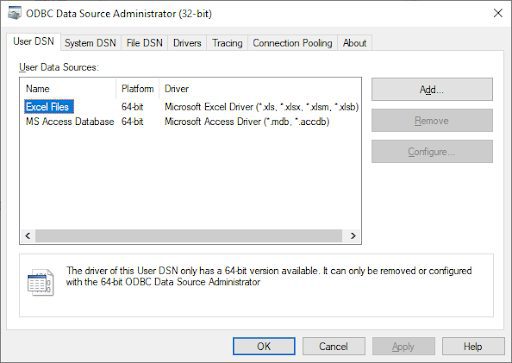Click the data source info icon
Screen dimensions: 512x363
(40, 283)
